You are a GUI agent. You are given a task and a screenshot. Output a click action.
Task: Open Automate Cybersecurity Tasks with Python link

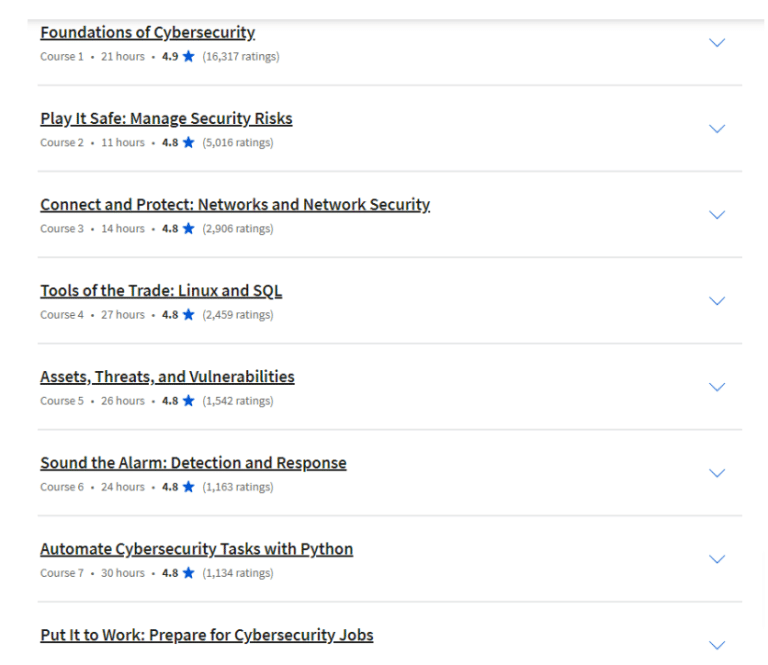point(196,549)
